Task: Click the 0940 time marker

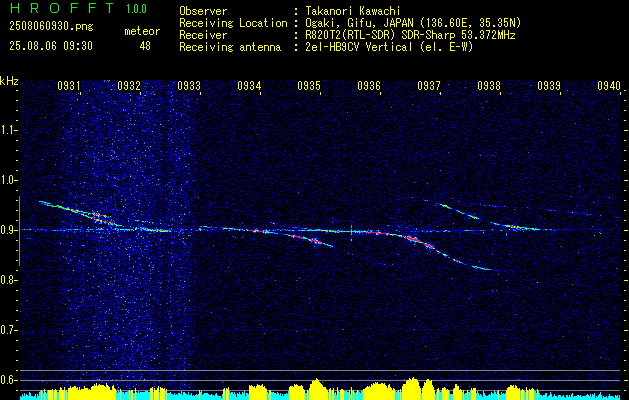Action: point(609,85)
